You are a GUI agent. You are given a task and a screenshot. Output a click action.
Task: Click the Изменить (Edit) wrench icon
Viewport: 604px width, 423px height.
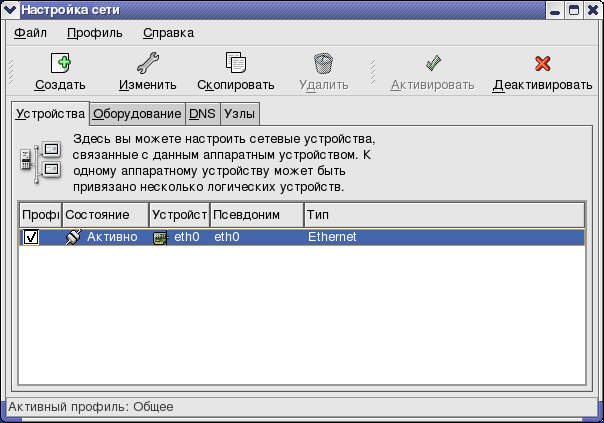[x=148, y=64]
